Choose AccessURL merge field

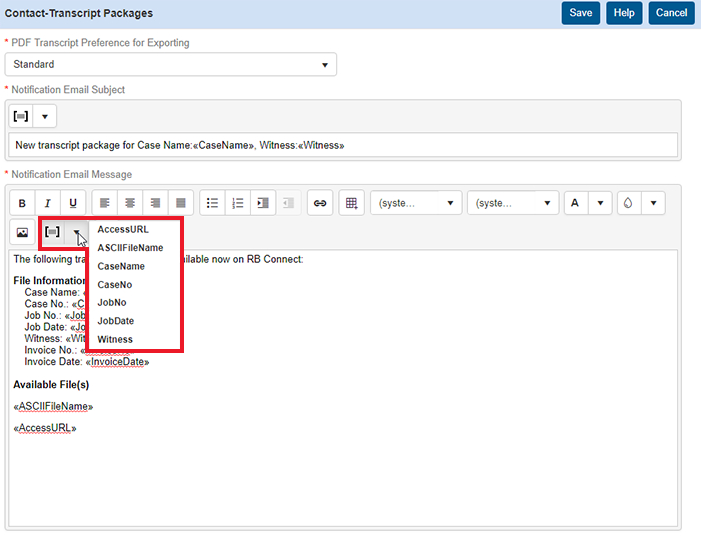pos(134,229)
